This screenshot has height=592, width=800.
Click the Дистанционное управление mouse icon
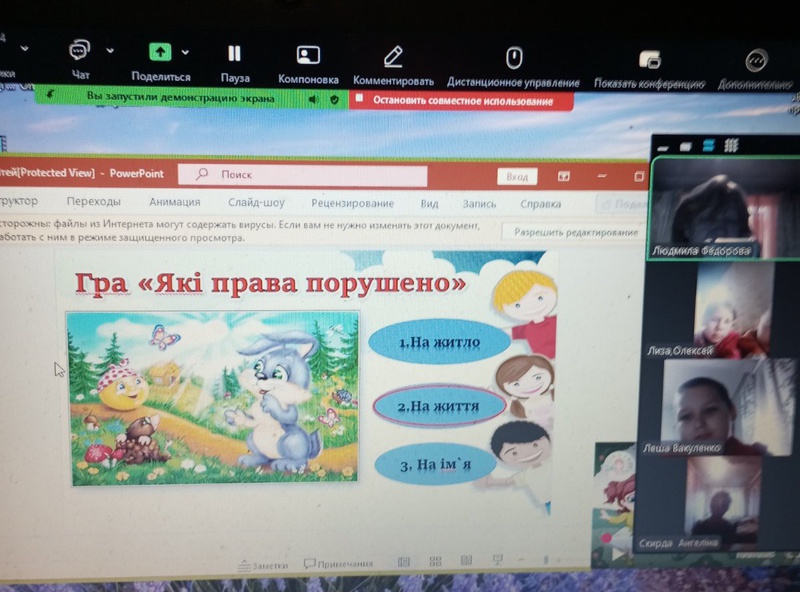[513, 57]
